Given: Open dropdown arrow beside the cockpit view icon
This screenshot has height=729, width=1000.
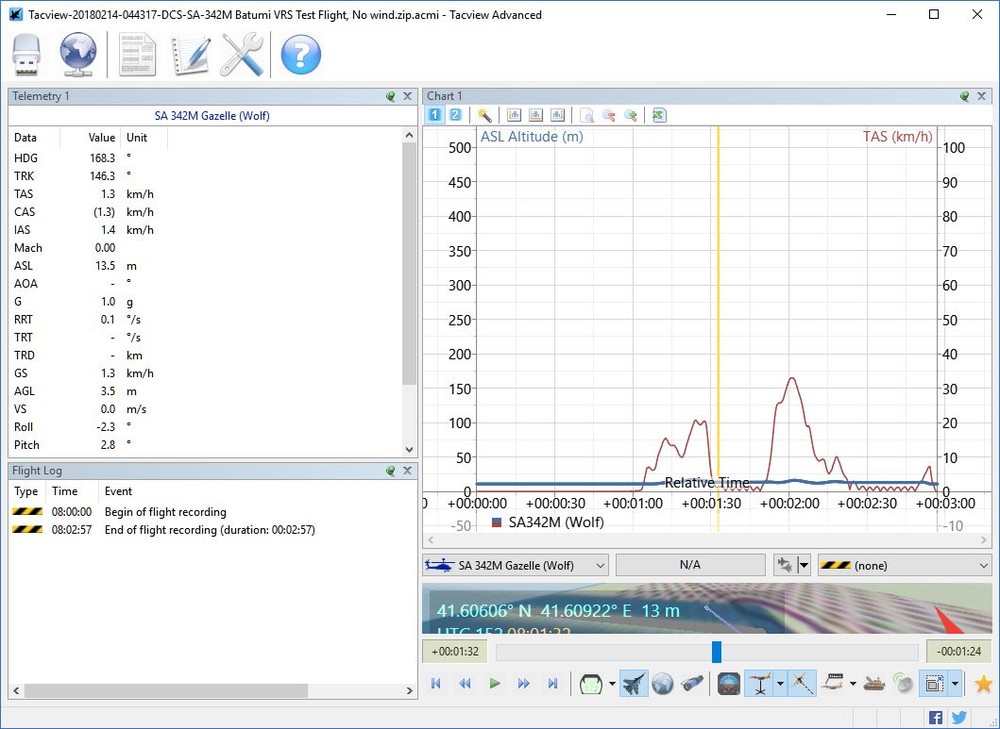Looking at the screenshot, I should pyautogui.click(x=611, y=684).
